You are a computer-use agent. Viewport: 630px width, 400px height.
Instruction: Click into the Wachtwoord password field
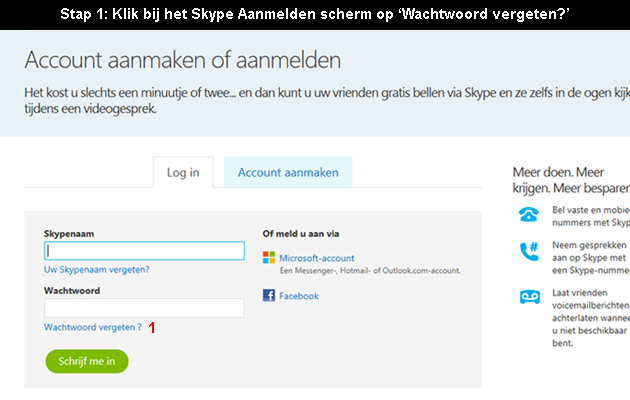click(x=144, y=308)
